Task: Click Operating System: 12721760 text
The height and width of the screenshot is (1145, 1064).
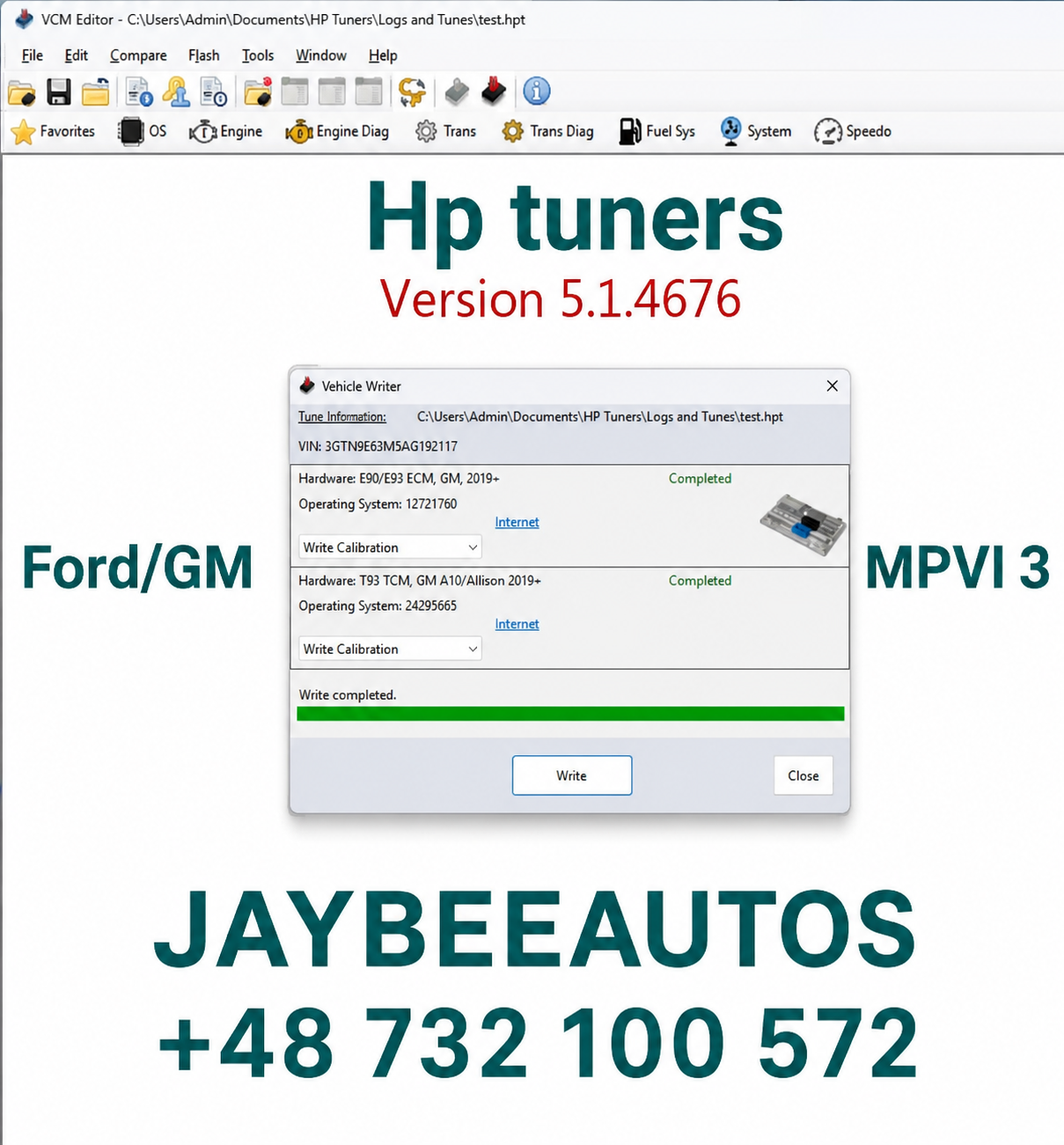Action: 378,504
